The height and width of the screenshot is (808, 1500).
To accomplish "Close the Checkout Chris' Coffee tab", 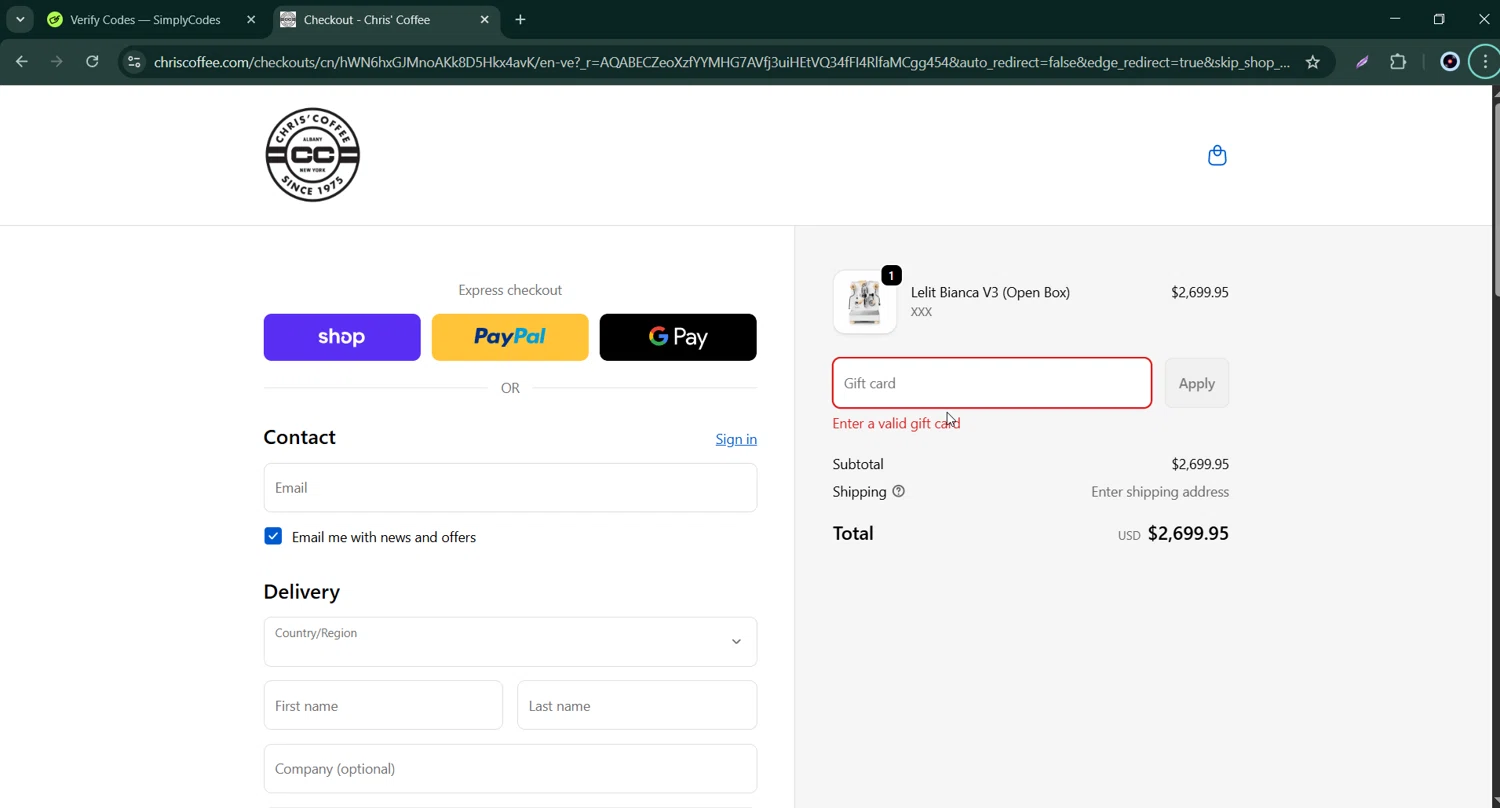I will pos(485,19).
